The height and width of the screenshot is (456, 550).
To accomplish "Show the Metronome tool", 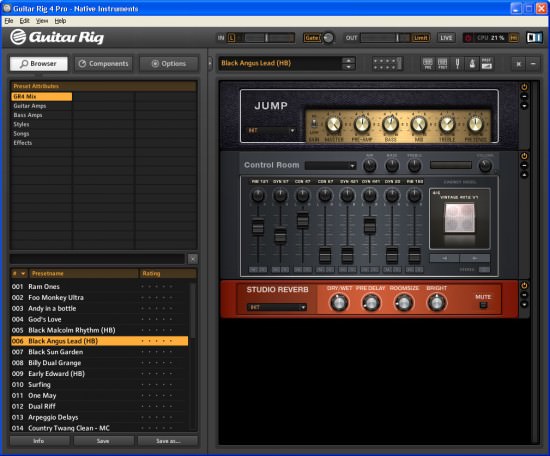I will tap(472, 63).
